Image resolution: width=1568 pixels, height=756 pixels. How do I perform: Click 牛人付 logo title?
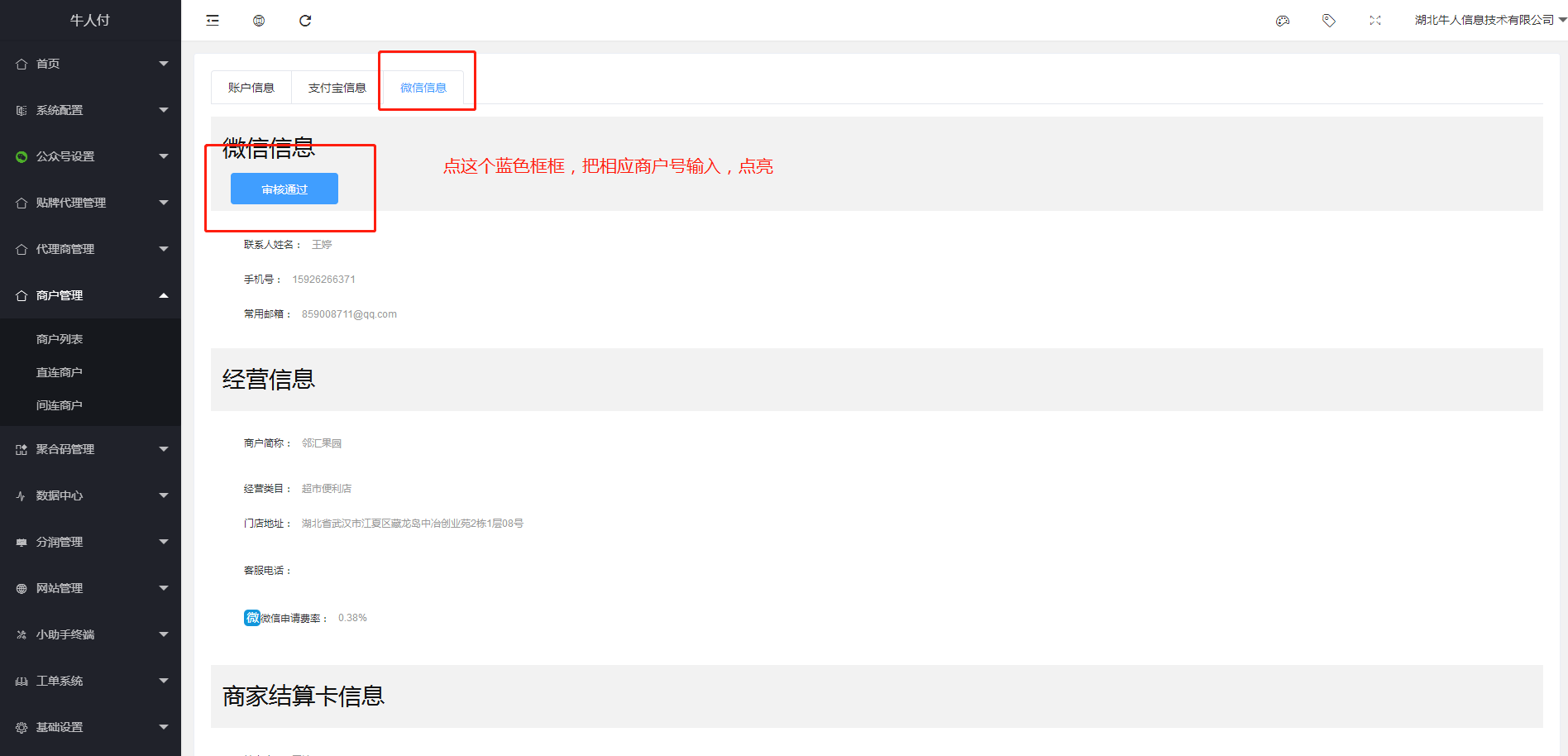pyautogui.click(x=90, y=20)
